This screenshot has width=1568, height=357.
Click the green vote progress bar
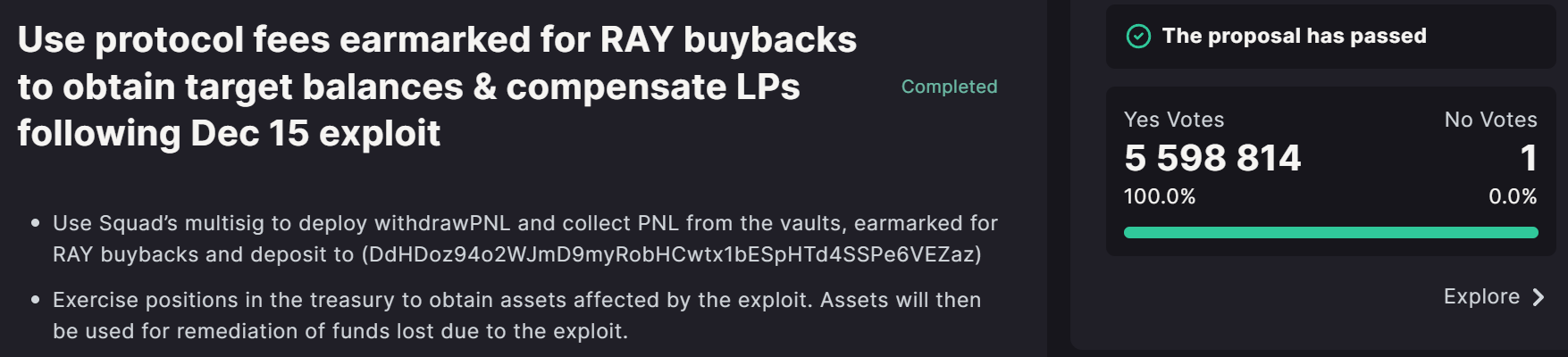[x=1330, y=233]
